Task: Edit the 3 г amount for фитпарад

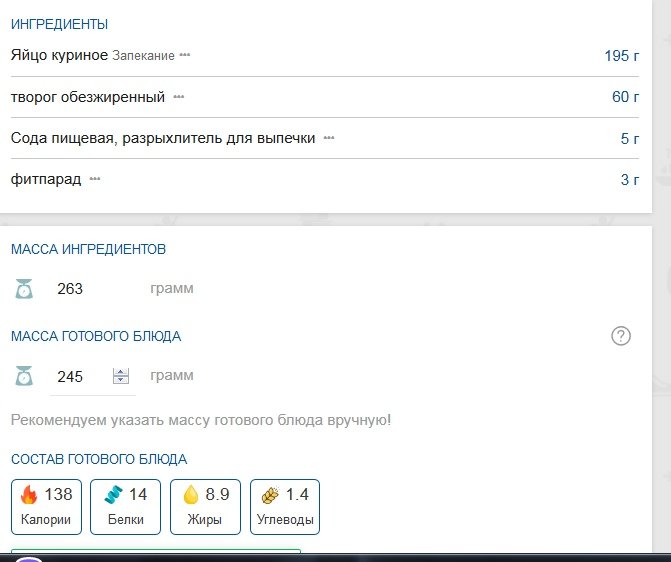Action: 629,180
